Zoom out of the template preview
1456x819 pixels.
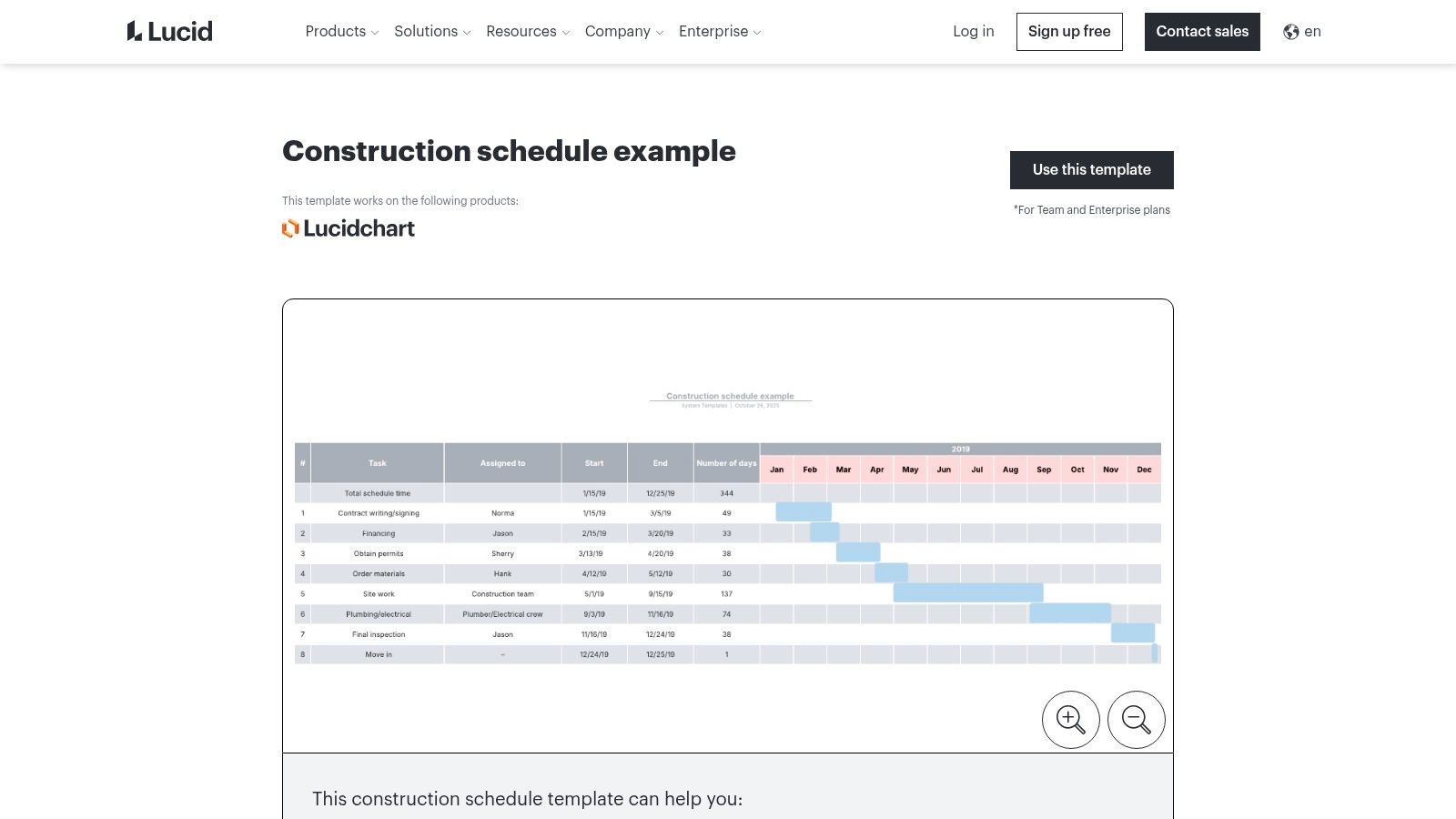(1136, 720)
